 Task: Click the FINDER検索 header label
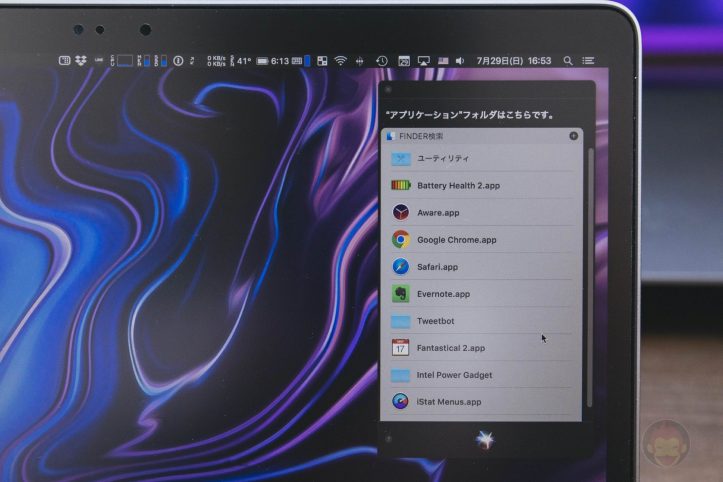coord(420,136)
